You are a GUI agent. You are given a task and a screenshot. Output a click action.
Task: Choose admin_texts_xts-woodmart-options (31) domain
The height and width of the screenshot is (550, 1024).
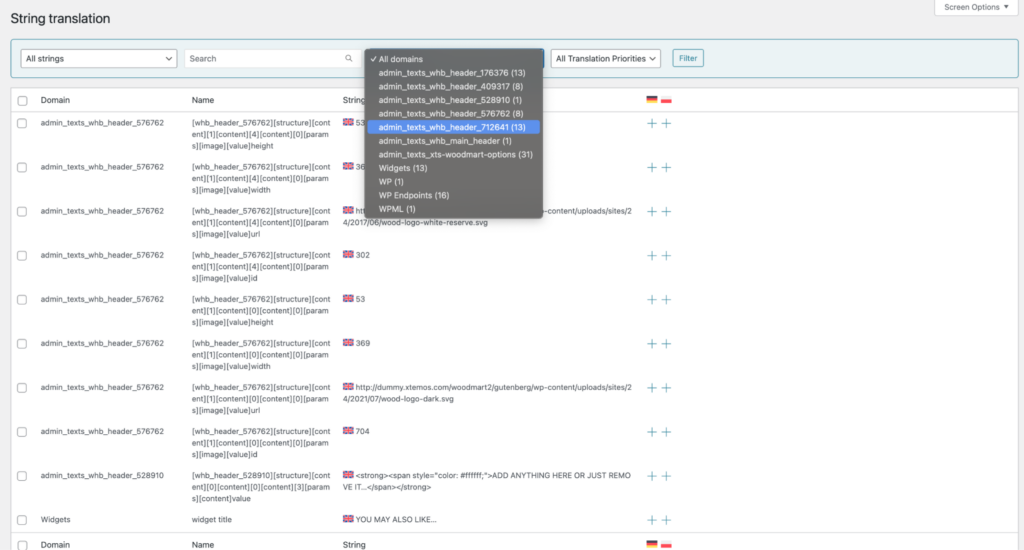453,155
